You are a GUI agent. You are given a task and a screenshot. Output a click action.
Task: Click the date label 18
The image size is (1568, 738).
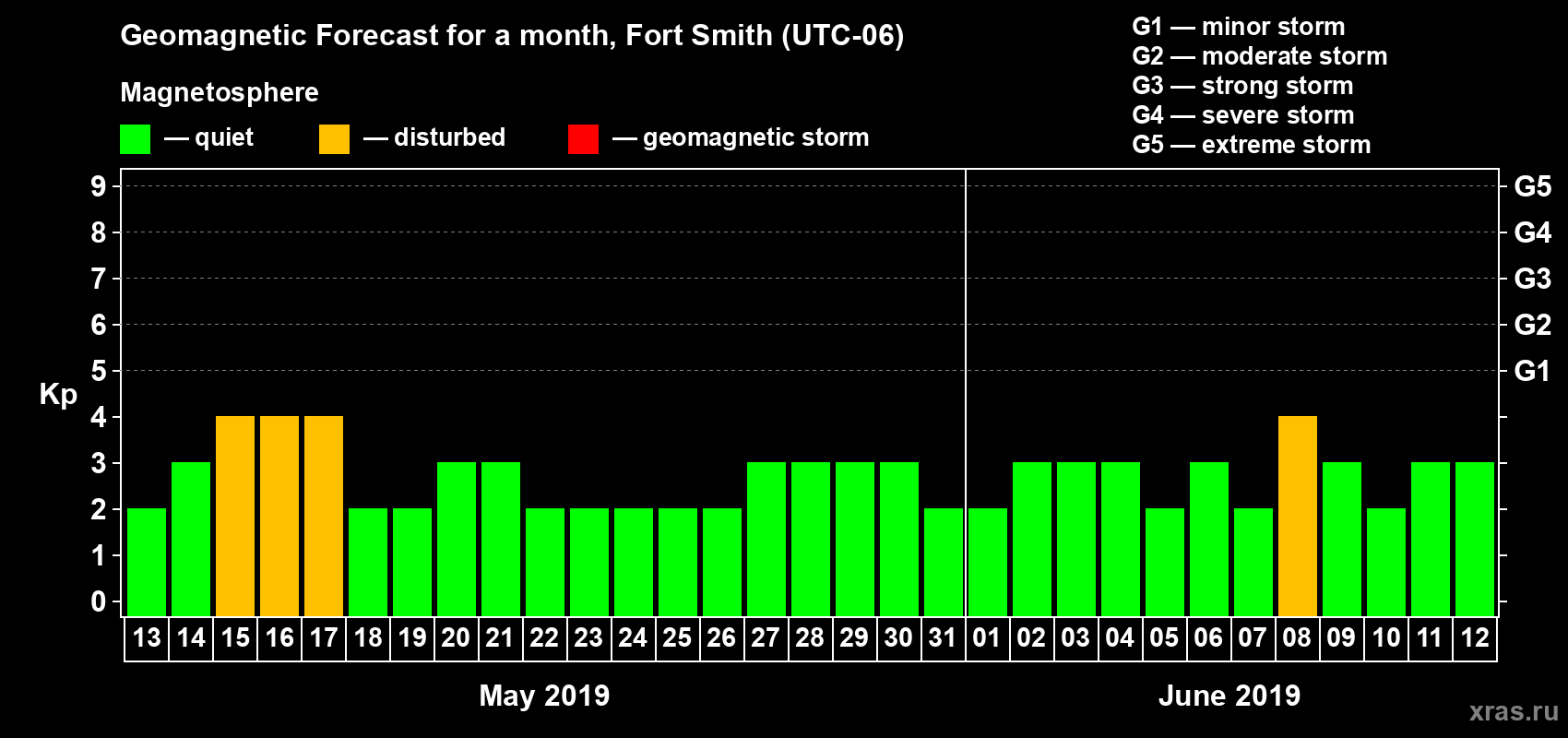coord(368,638)
